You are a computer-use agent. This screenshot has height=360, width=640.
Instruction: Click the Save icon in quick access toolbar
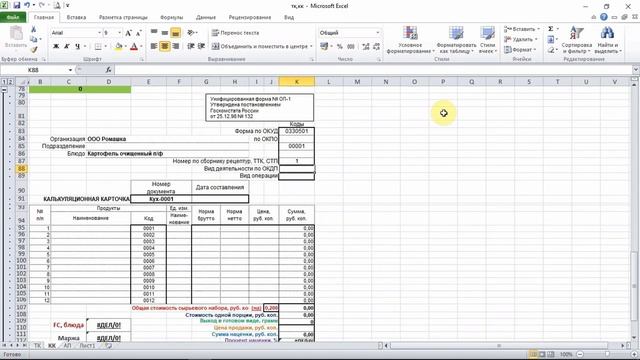[17, 5]
